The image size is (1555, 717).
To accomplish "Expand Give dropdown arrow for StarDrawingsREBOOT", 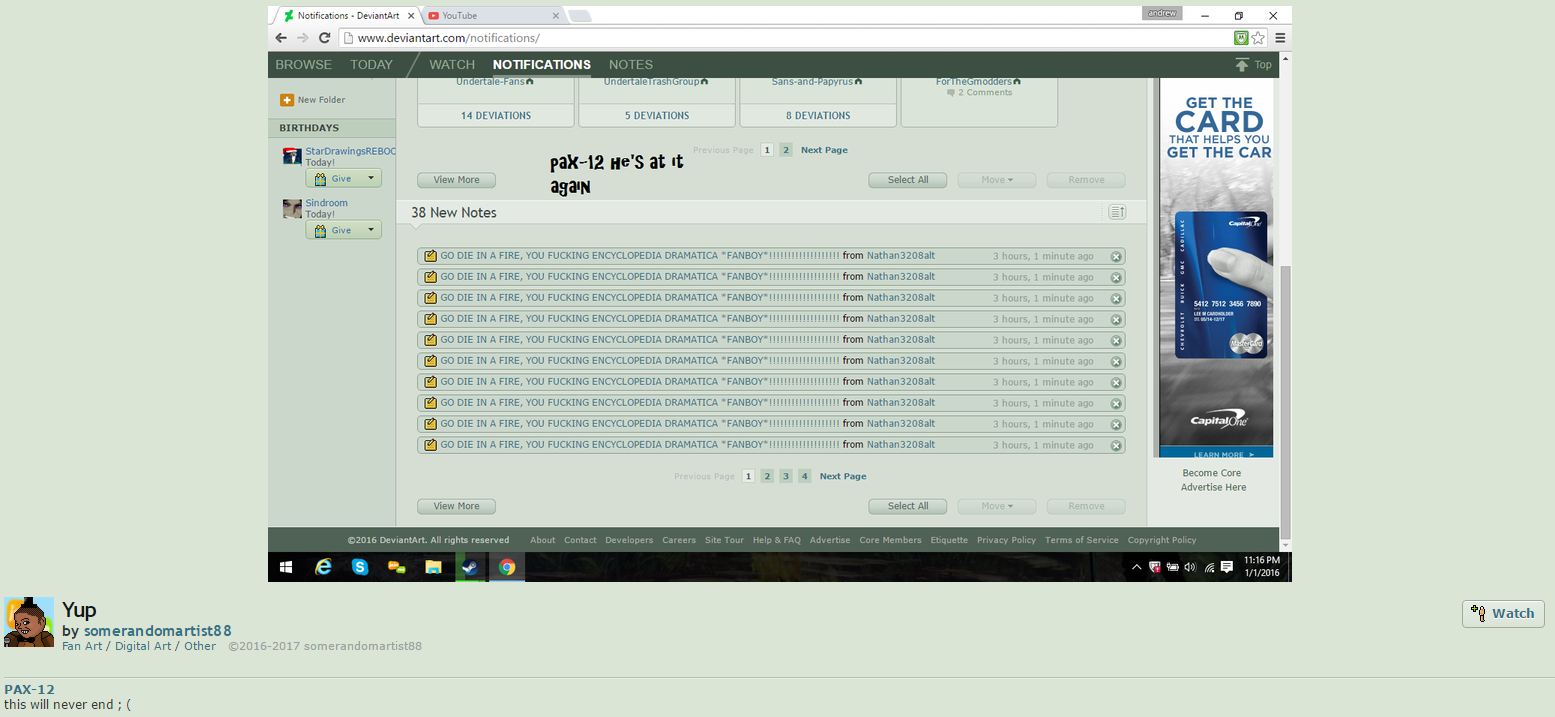I will tap(371, 178).
